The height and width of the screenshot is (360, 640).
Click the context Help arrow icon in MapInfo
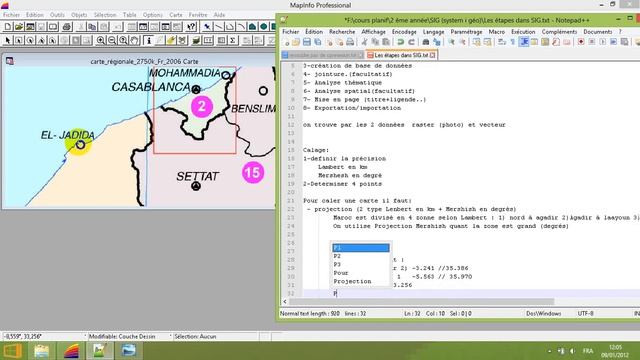click(x=191, y=27)
